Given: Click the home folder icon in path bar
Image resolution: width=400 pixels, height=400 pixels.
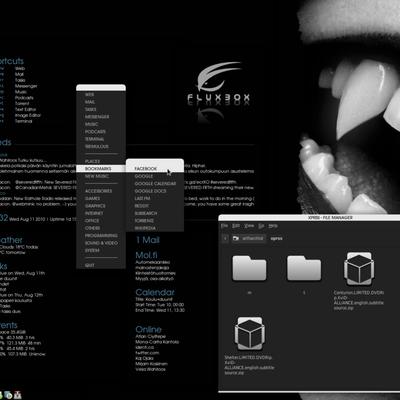Looking at the screenshot, I should tap(236, 238).
